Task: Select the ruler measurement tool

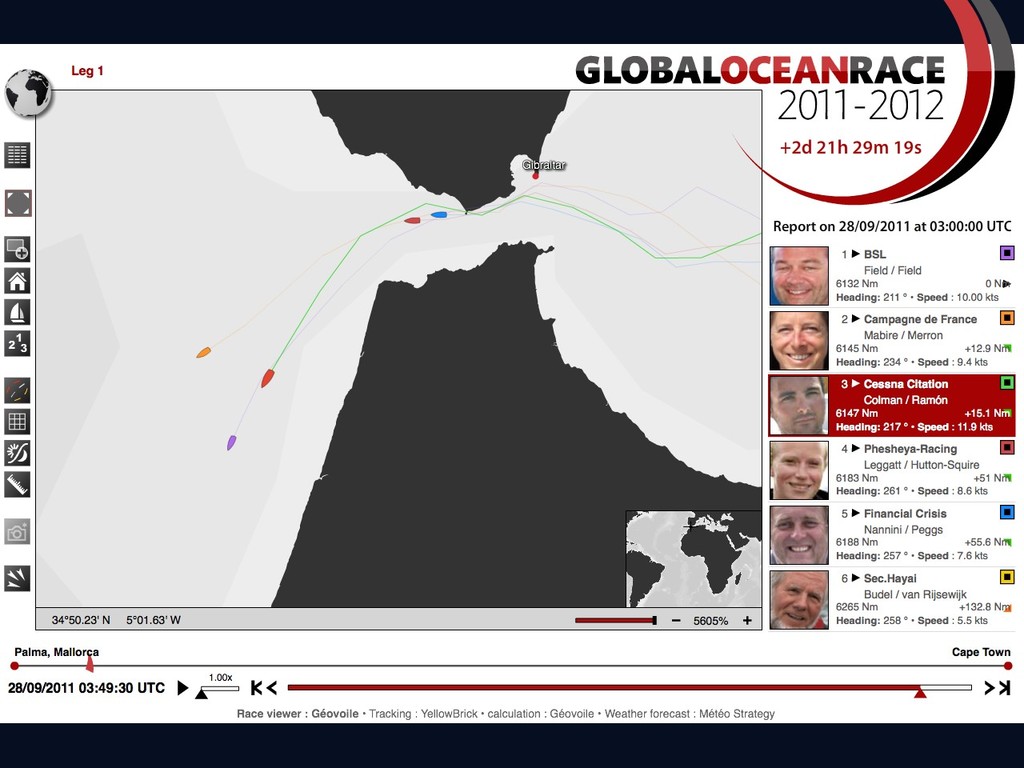Action: coord(18,485)
